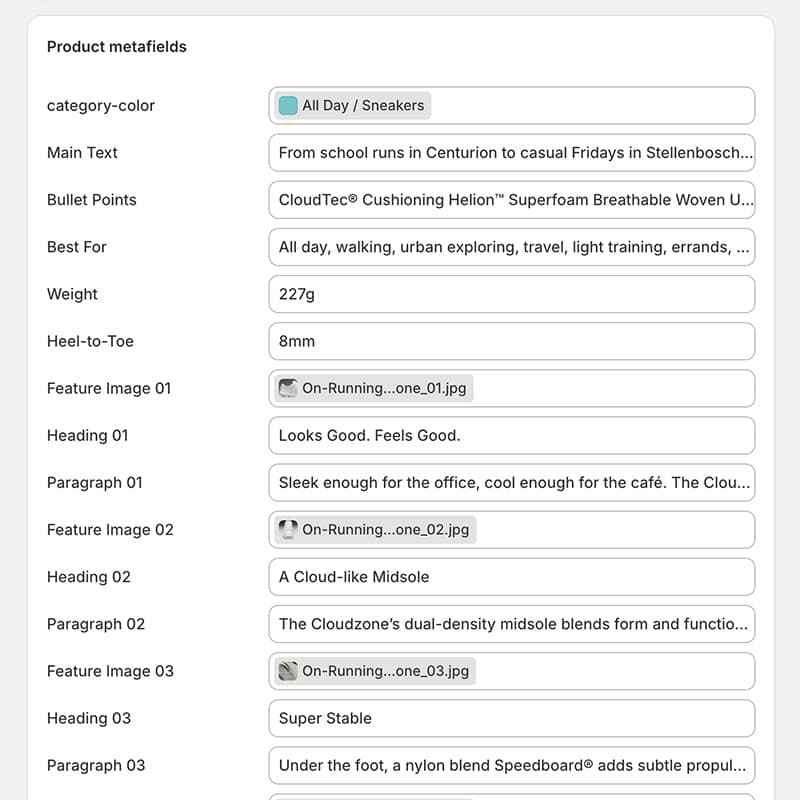The image size is (800, 800).
Task: Click the Paragraph 01 text field
Action: click(512, 483)
